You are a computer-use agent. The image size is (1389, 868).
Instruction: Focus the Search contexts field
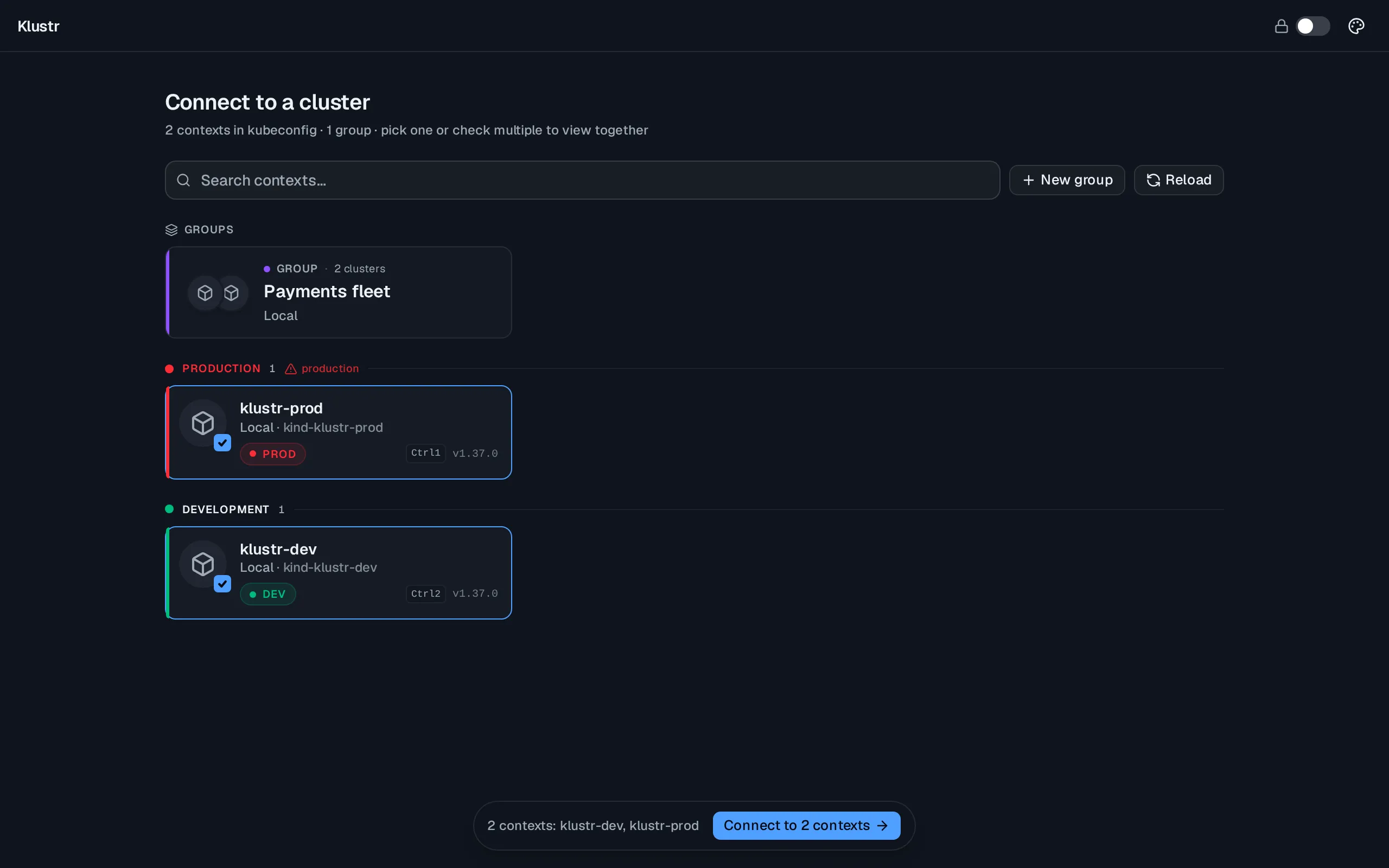coord(582,180)
